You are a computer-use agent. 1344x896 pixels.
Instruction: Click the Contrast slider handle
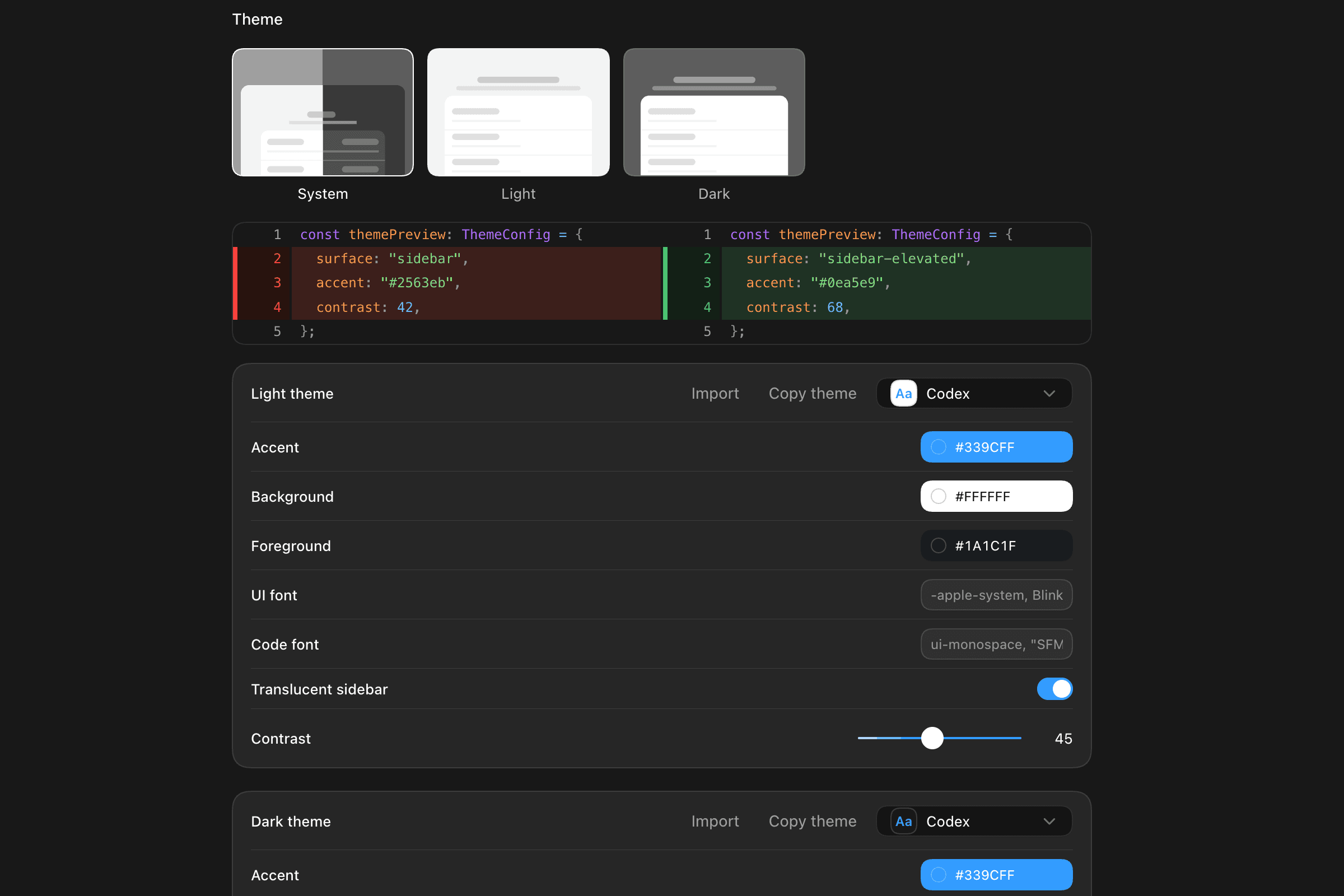click(x=932, y=738)
